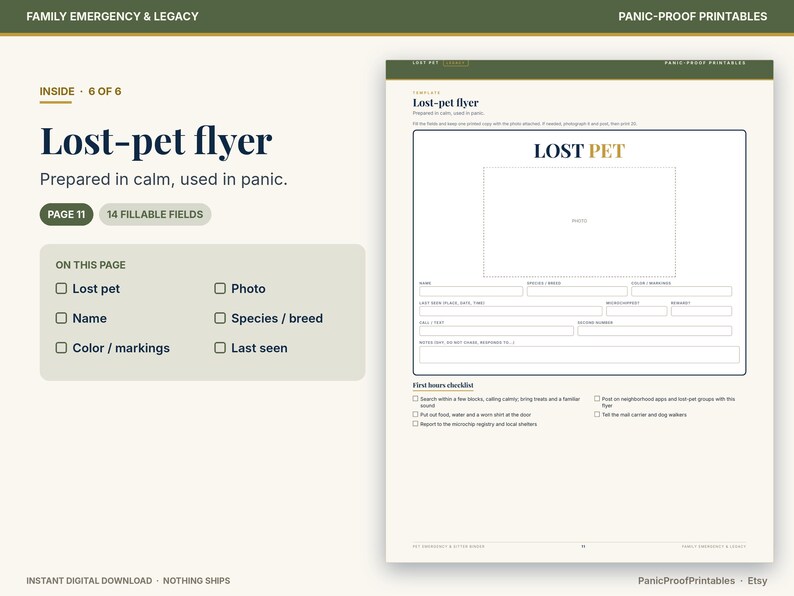794x596 pixels.
Task: Click the PAGE 11 badge
Action: click(x=66, y=215)
